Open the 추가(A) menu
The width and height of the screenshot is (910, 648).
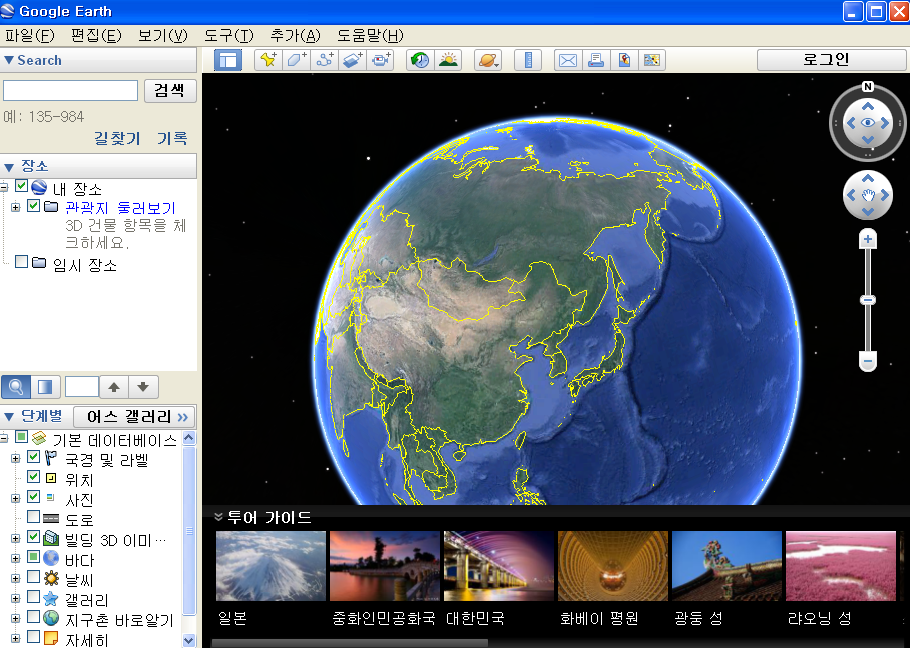click(x=296, y=35)
